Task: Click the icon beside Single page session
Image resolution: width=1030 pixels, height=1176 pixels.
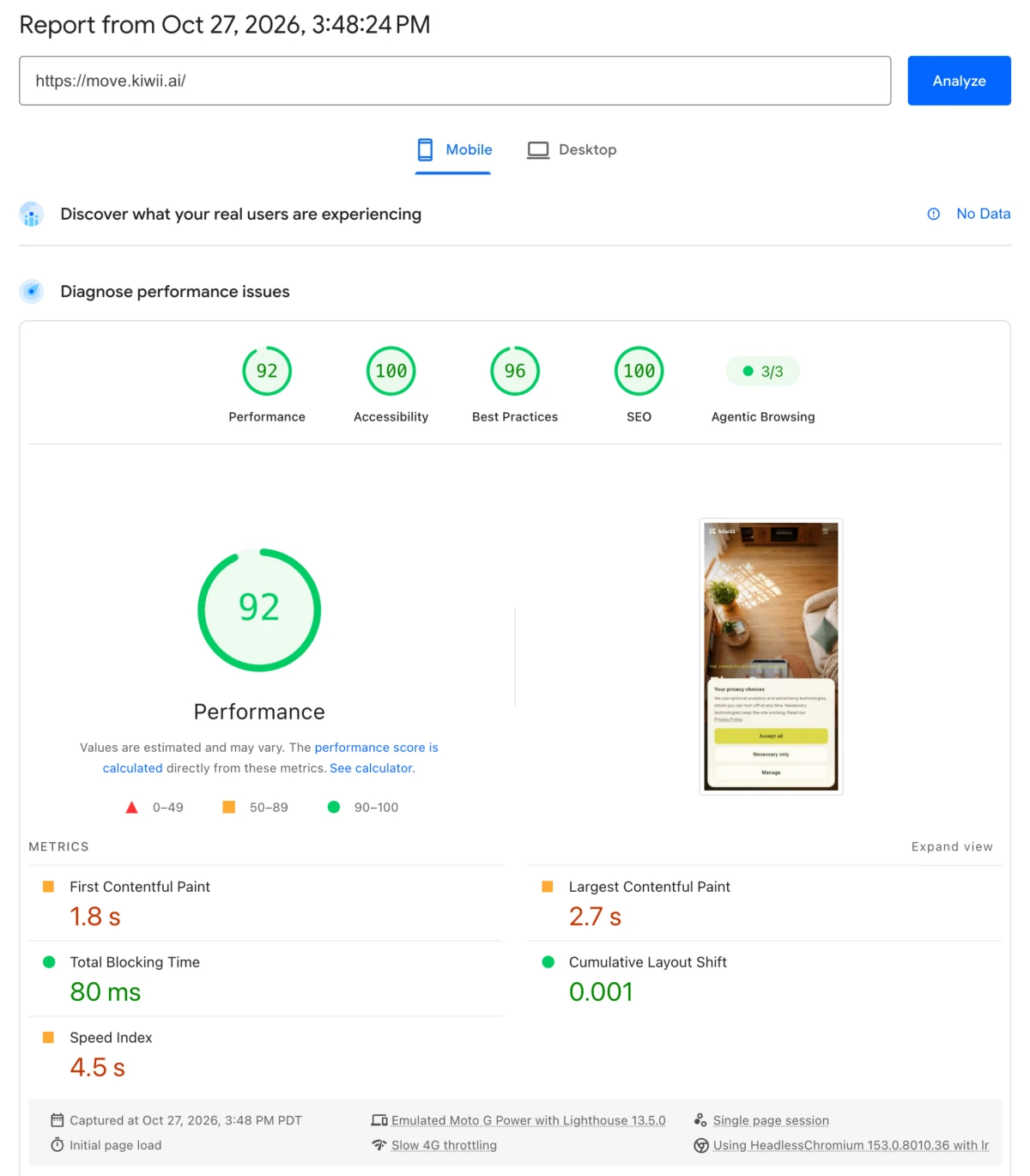Action: coord(700,1120)
